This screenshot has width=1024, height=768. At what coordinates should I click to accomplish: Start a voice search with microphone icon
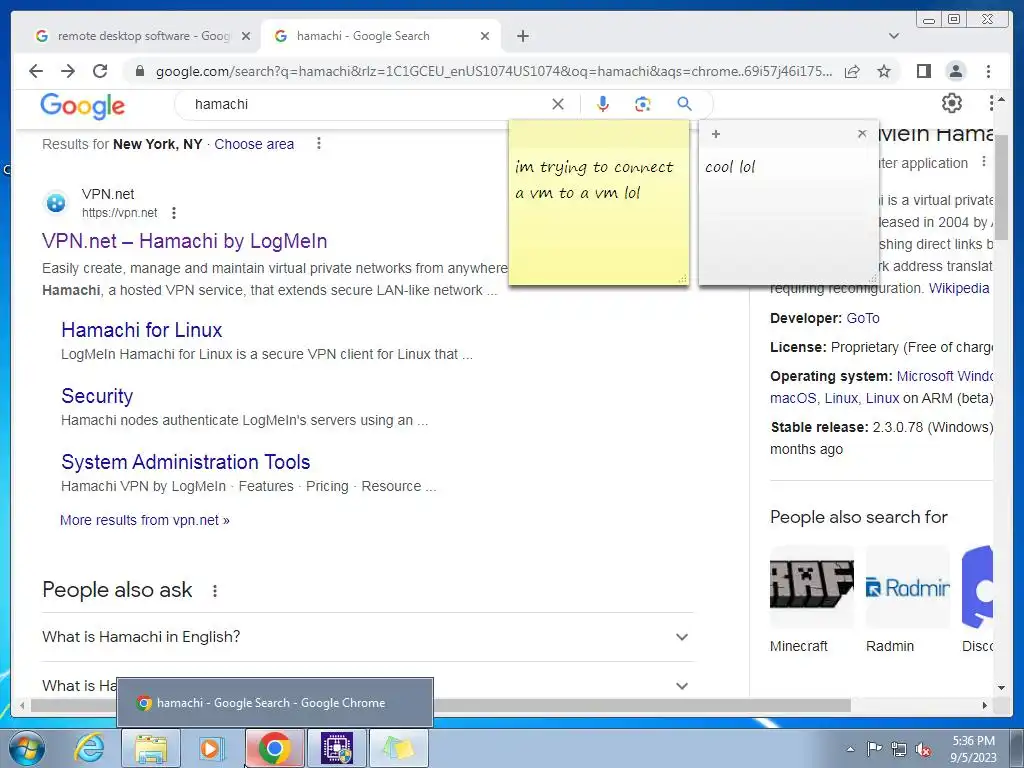click(x=603, y=104)
